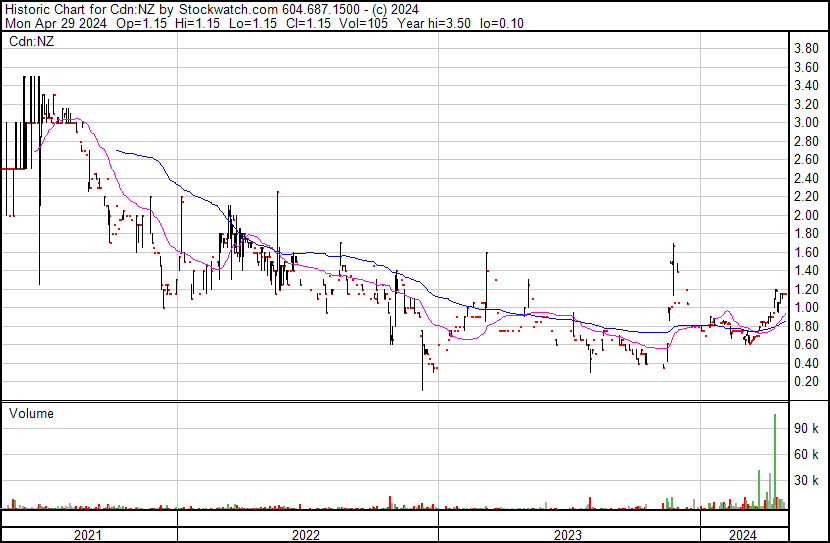
Task: Click the 30 k volume axis label
Action: 806,480
